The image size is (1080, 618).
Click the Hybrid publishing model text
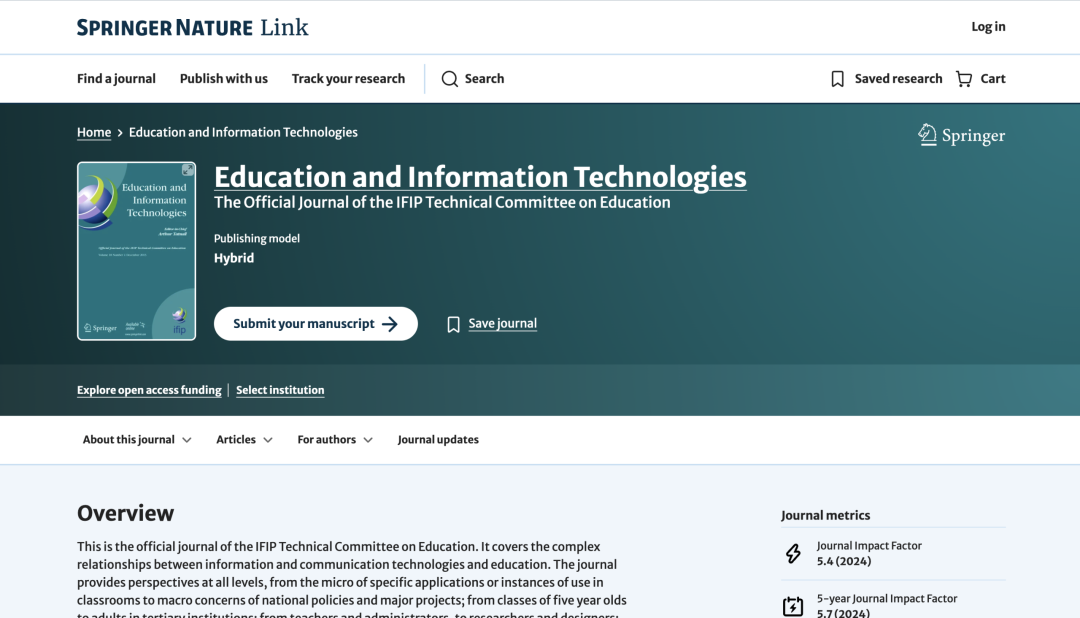tap(234, 258)
